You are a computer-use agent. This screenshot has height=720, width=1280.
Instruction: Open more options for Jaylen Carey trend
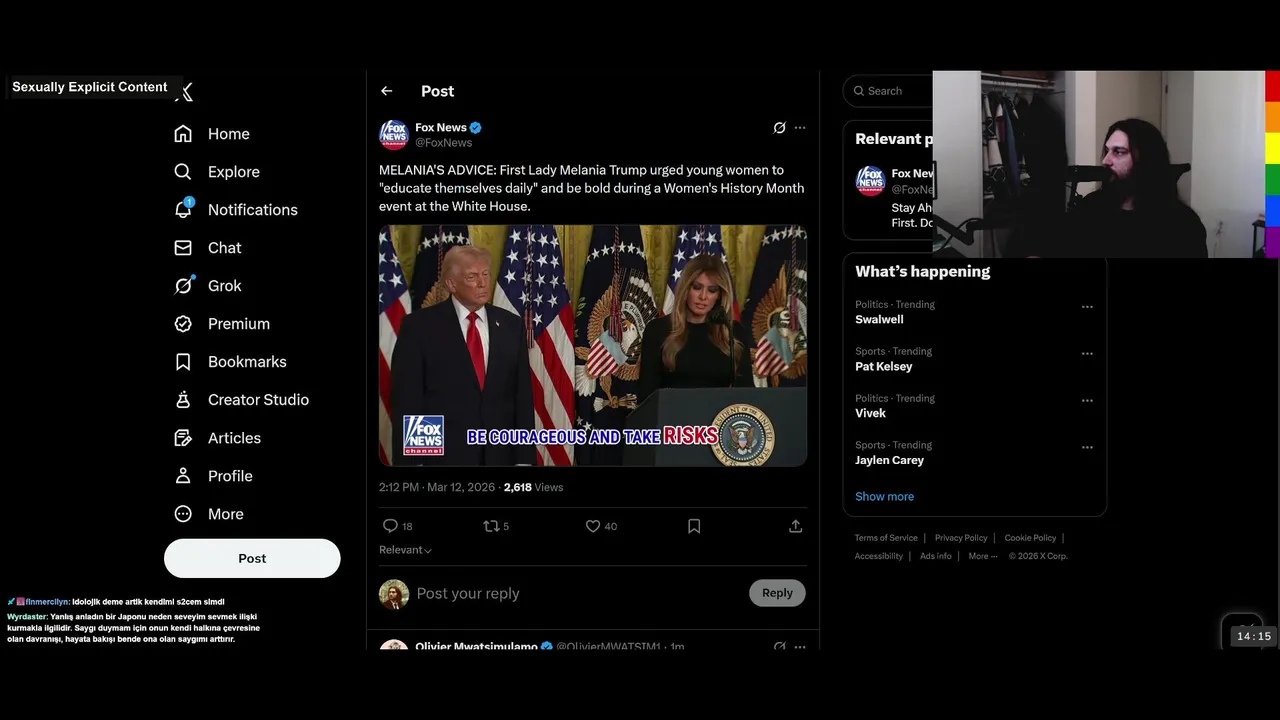coord(1087,448)
